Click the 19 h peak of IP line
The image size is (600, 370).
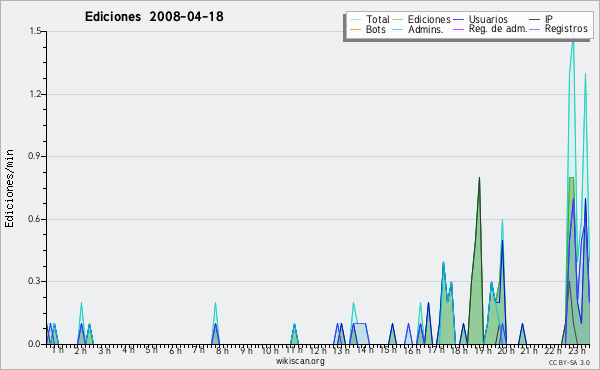pyautogui.click(x=479, y=178)
